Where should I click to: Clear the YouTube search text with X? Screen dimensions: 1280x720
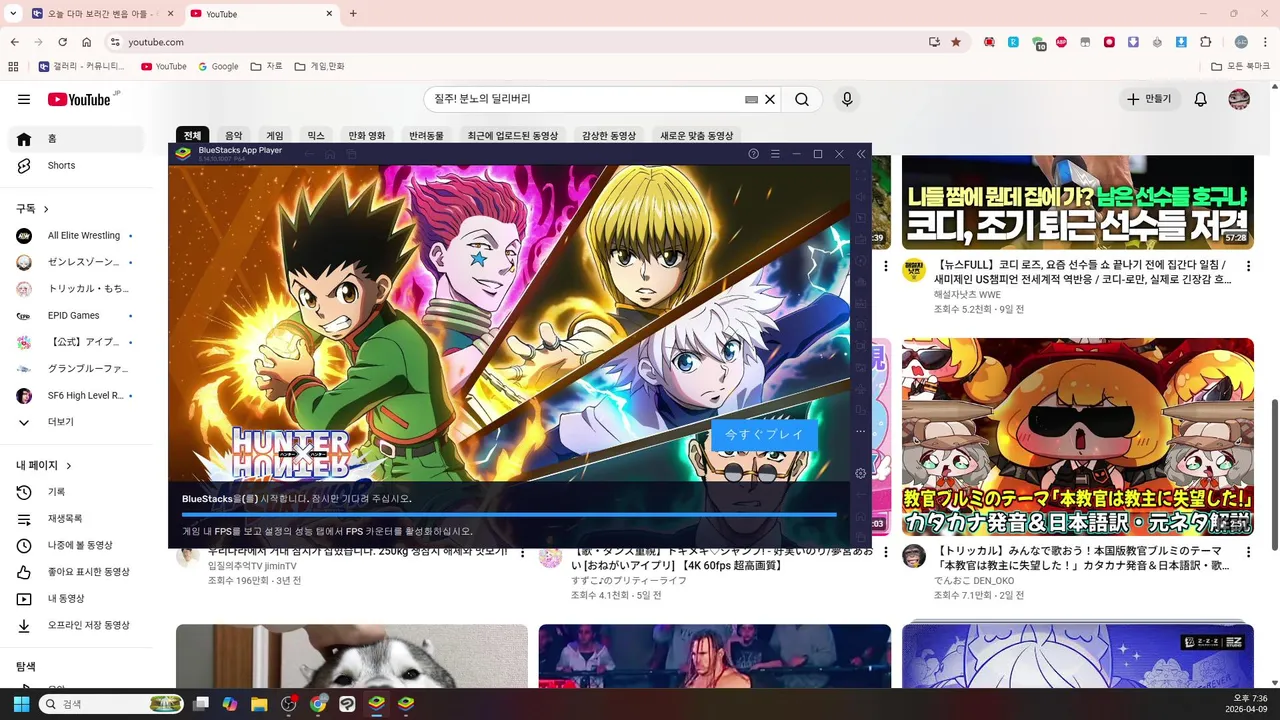point(770,99)
